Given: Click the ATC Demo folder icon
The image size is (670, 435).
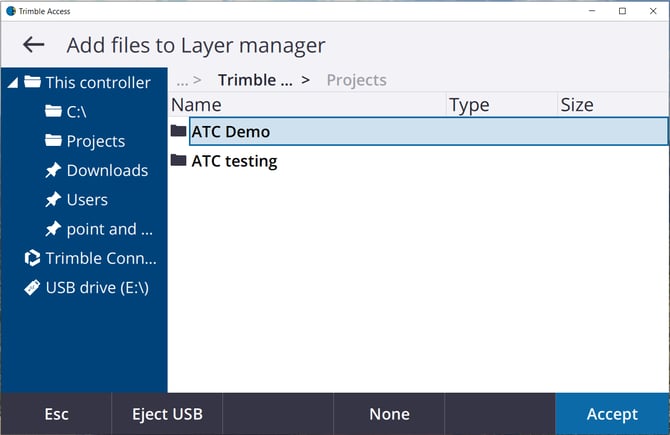Looking at the screenshot, I should (x=179, y=131).
